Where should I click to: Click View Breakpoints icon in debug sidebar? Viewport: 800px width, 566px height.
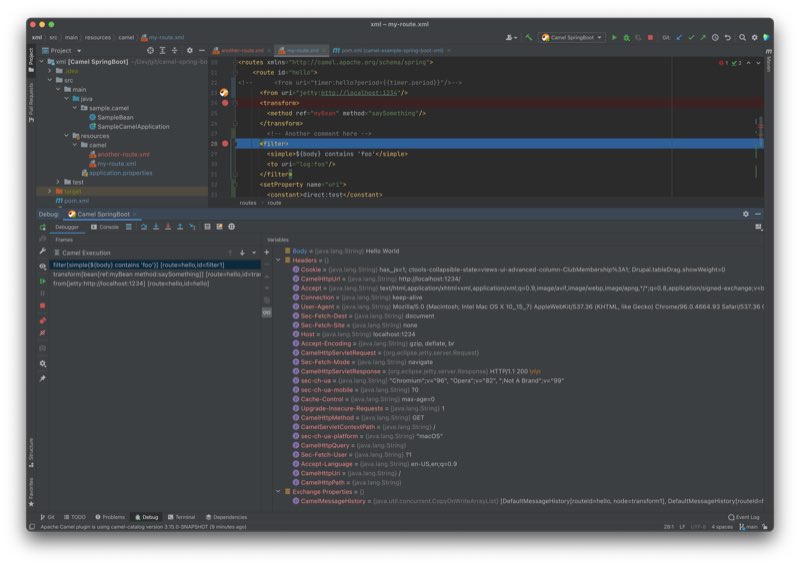click(42, 321)
